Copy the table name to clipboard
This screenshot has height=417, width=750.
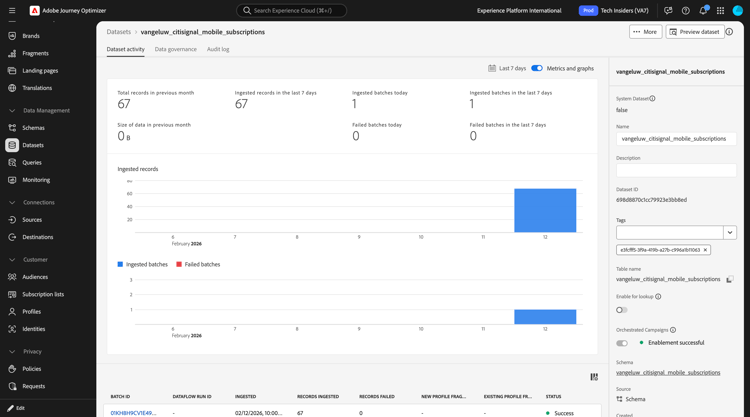[729, 279]
